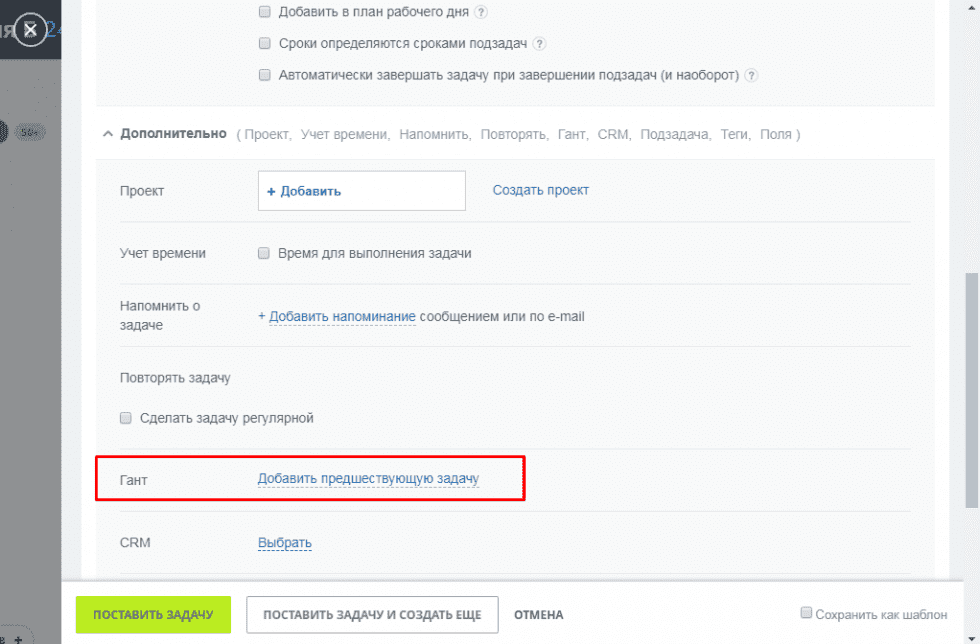This screenshot has width=980, height=644.
Task: Enable 'Добавить в план рабочего дня' checkbox
Action: pos(265,12)
